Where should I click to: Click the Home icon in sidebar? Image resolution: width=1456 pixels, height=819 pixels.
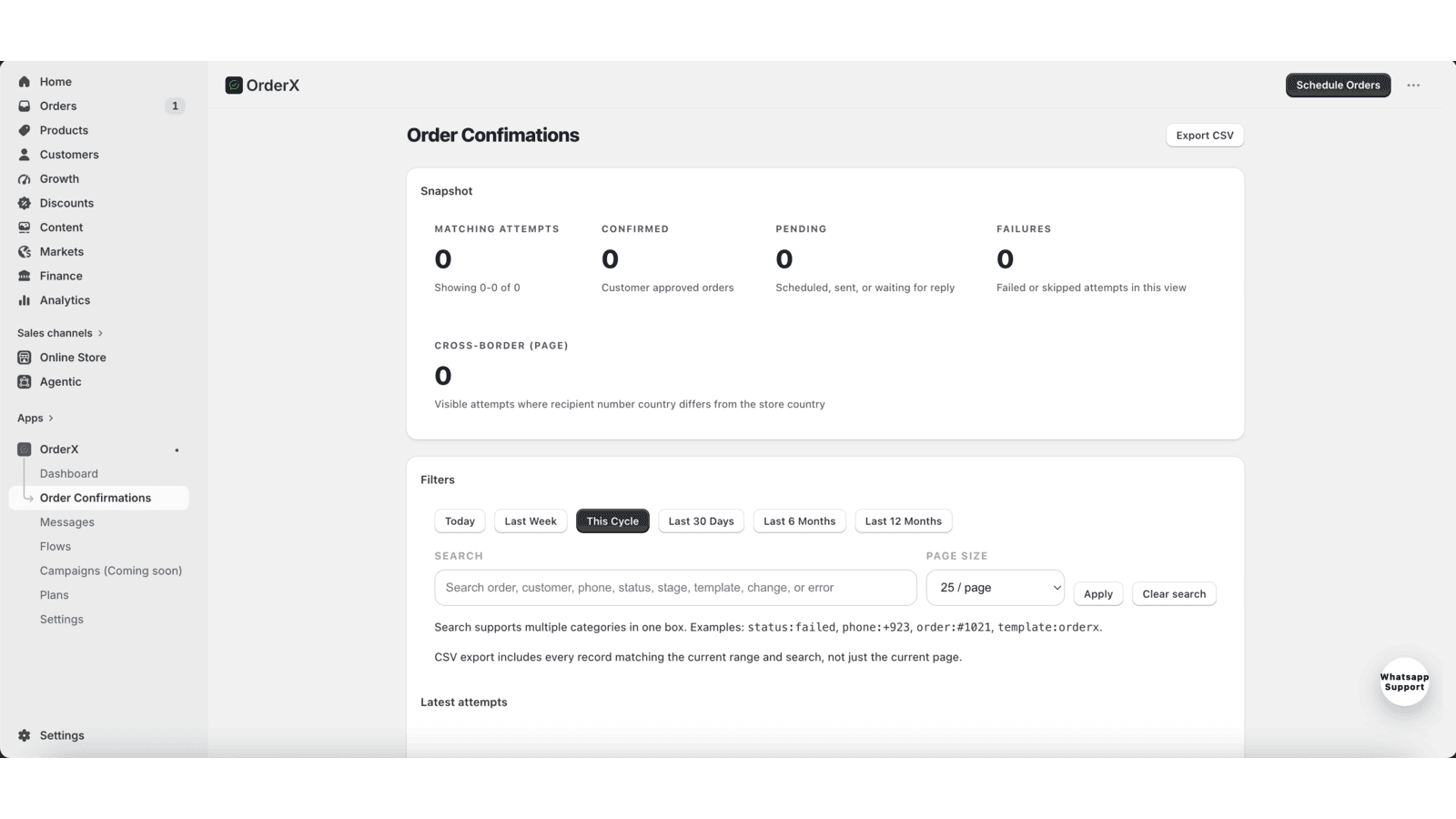point(25,82)
